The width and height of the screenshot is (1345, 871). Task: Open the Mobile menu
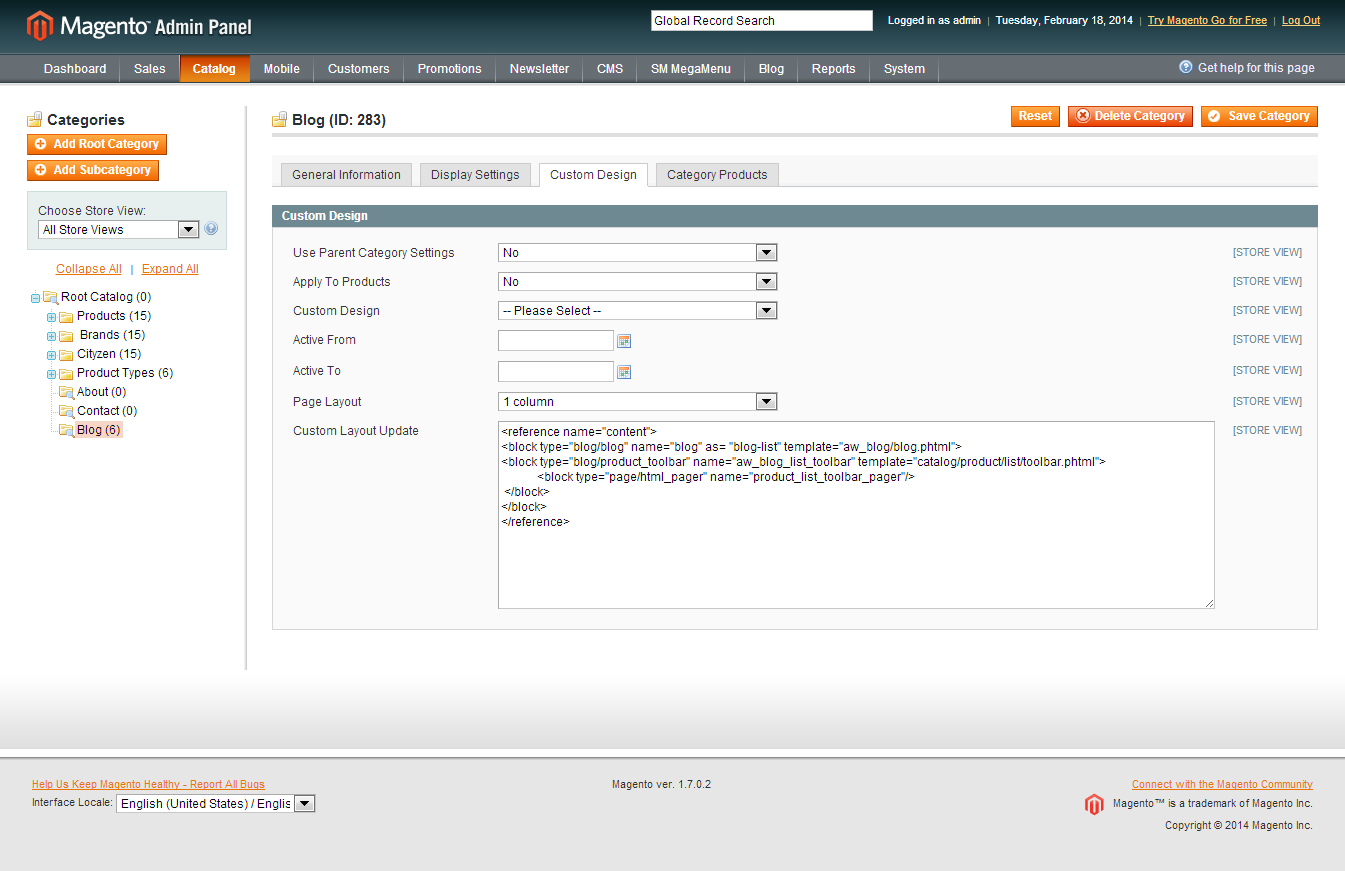point(282,69)
